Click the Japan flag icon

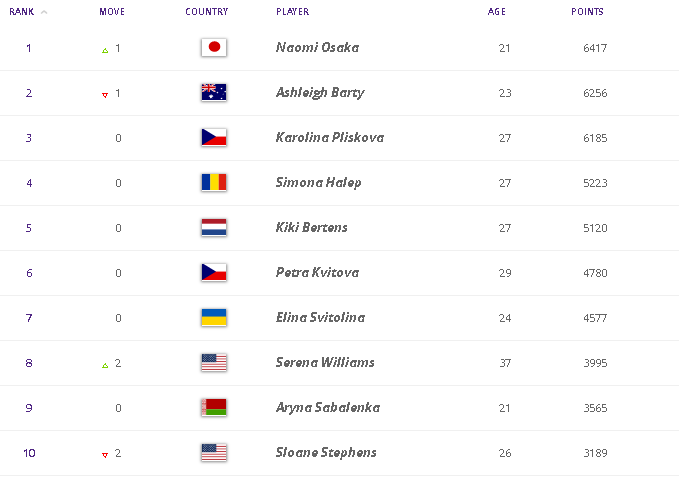214,47
